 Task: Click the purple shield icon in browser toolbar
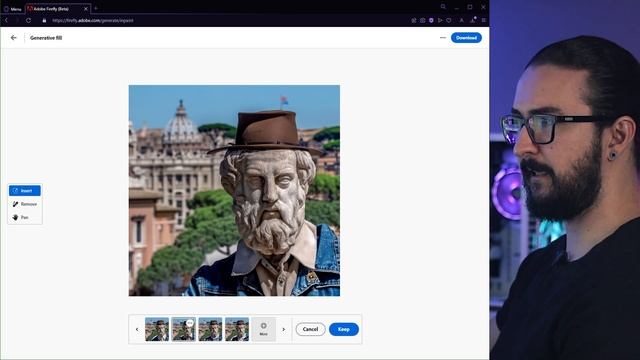click(431, 20)
